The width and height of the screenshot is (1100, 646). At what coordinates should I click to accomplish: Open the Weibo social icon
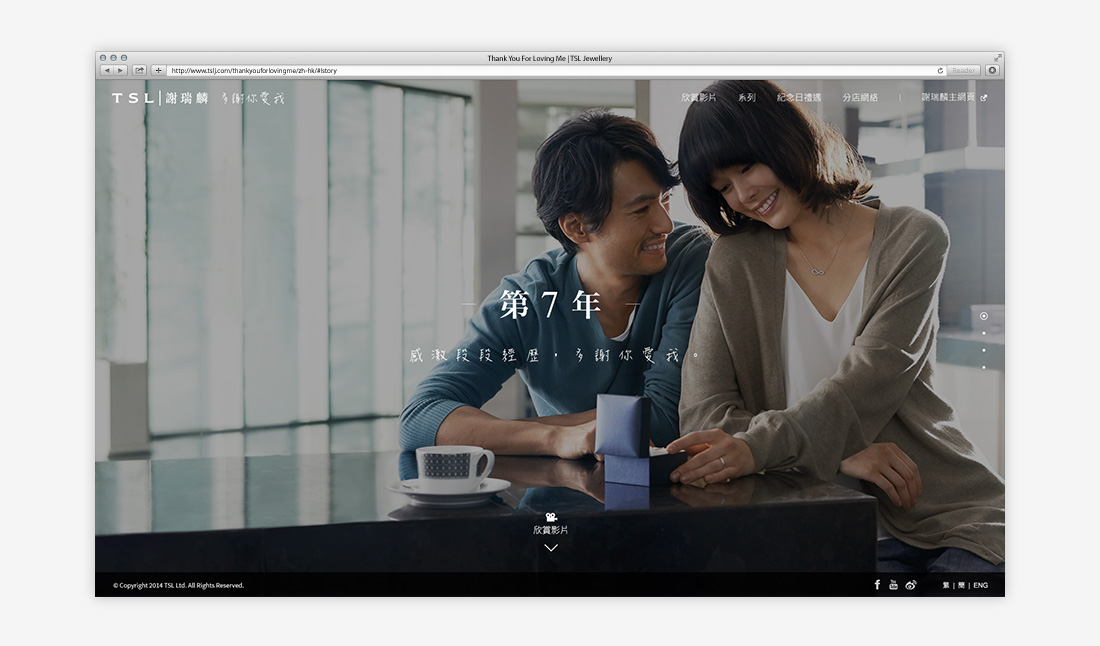[x=911, y=585]
